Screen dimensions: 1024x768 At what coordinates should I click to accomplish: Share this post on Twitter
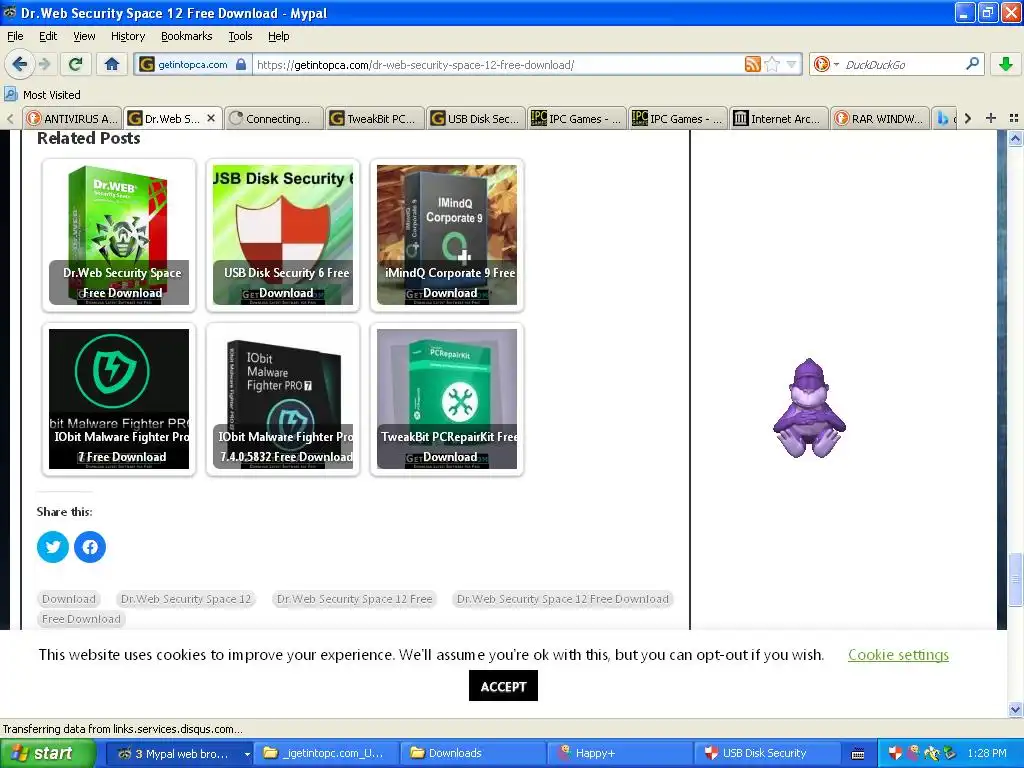[53, 547]
